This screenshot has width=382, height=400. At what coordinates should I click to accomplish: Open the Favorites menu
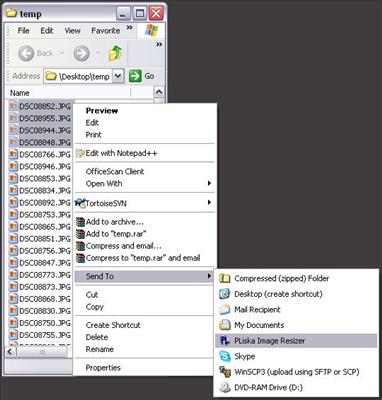point(106,31)
